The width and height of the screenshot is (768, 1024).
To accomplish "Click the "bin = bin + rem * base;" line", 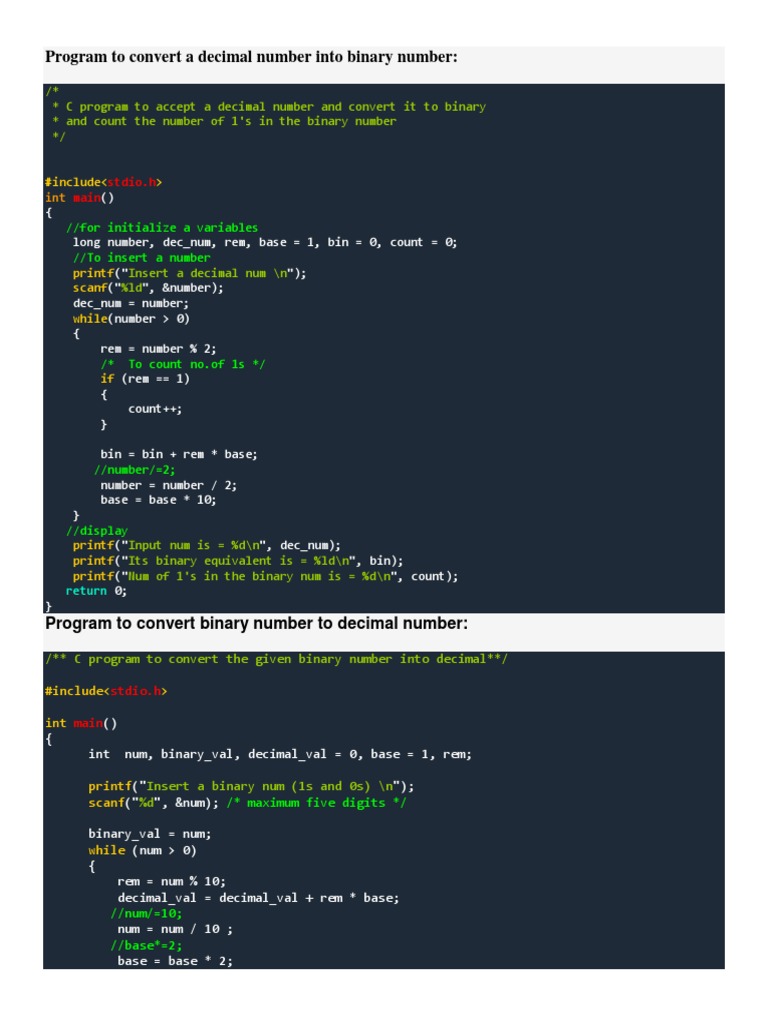I will click(179, 454).
